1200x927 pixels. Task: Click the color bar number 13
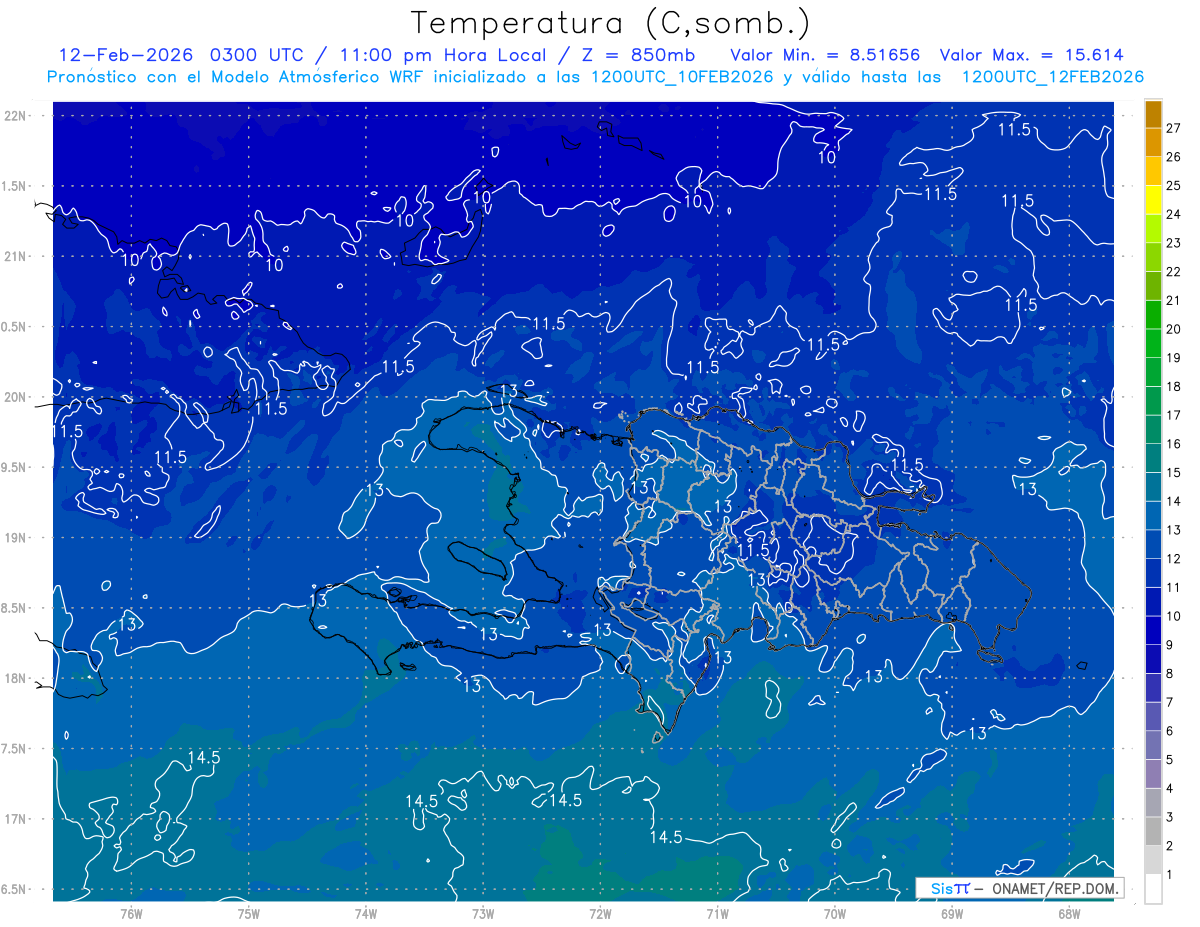(x=1173, y=530)
